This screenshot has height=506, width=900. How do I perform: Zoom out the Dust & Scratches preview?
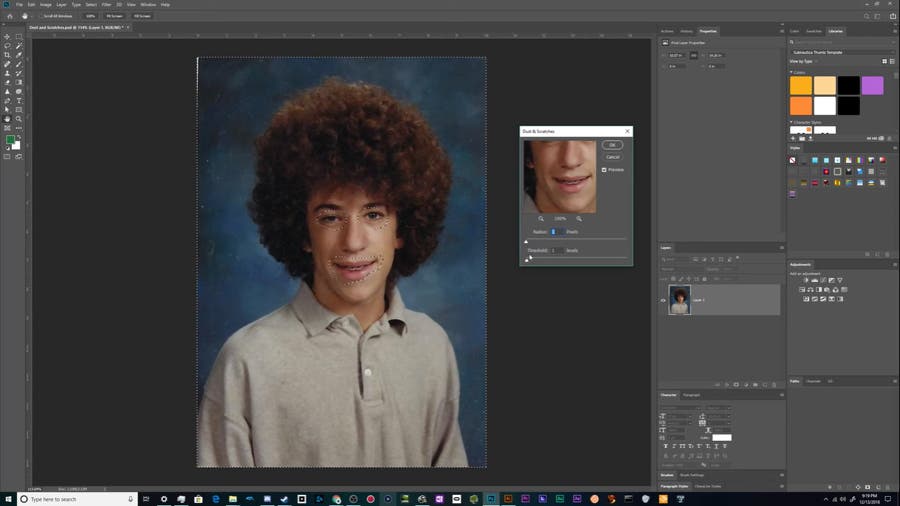[x=541, y=219]
